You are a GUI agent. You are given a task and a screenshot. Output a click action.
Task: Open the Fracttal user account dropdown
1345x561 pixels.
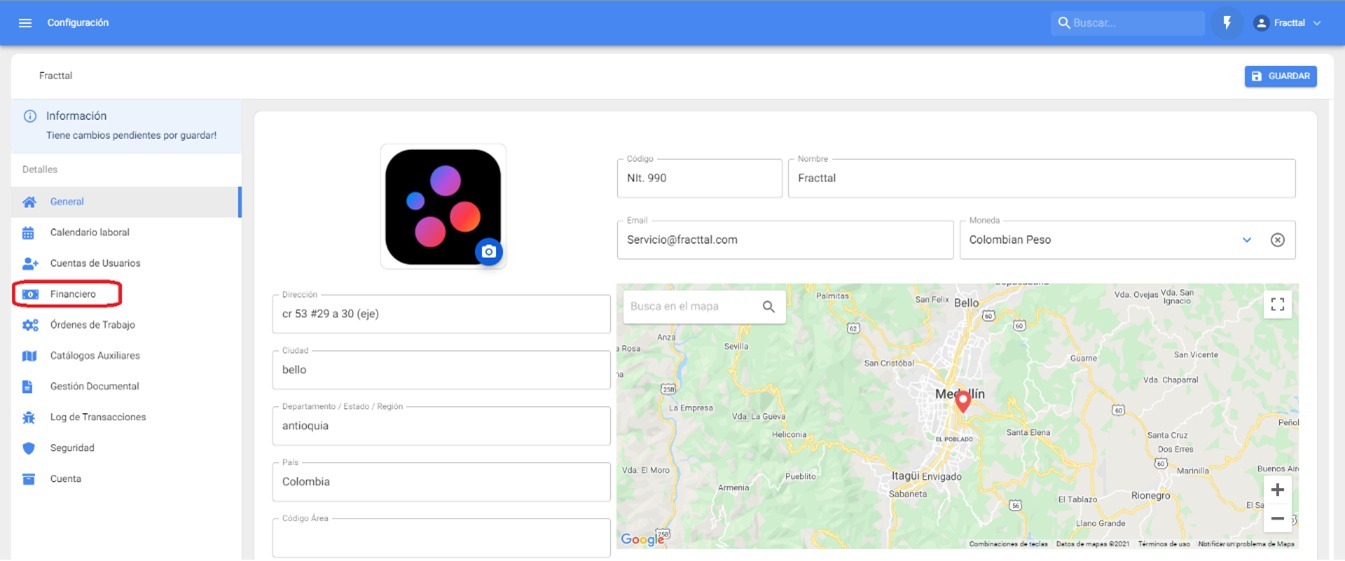pos(1287,23)
